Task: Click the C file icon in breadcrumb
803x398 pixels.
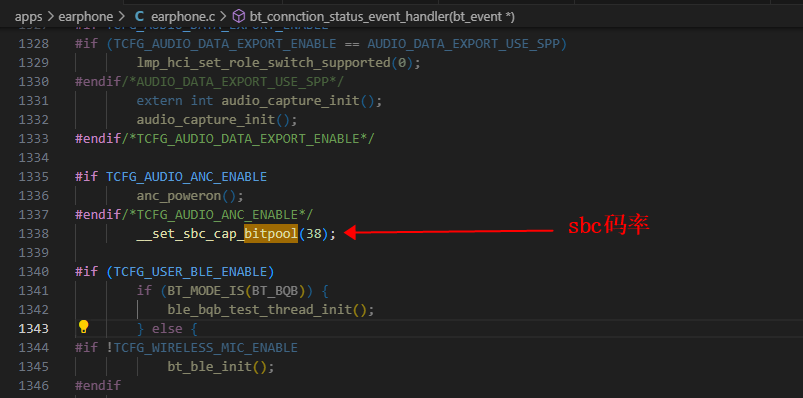Action: click(x=139, y=16)
